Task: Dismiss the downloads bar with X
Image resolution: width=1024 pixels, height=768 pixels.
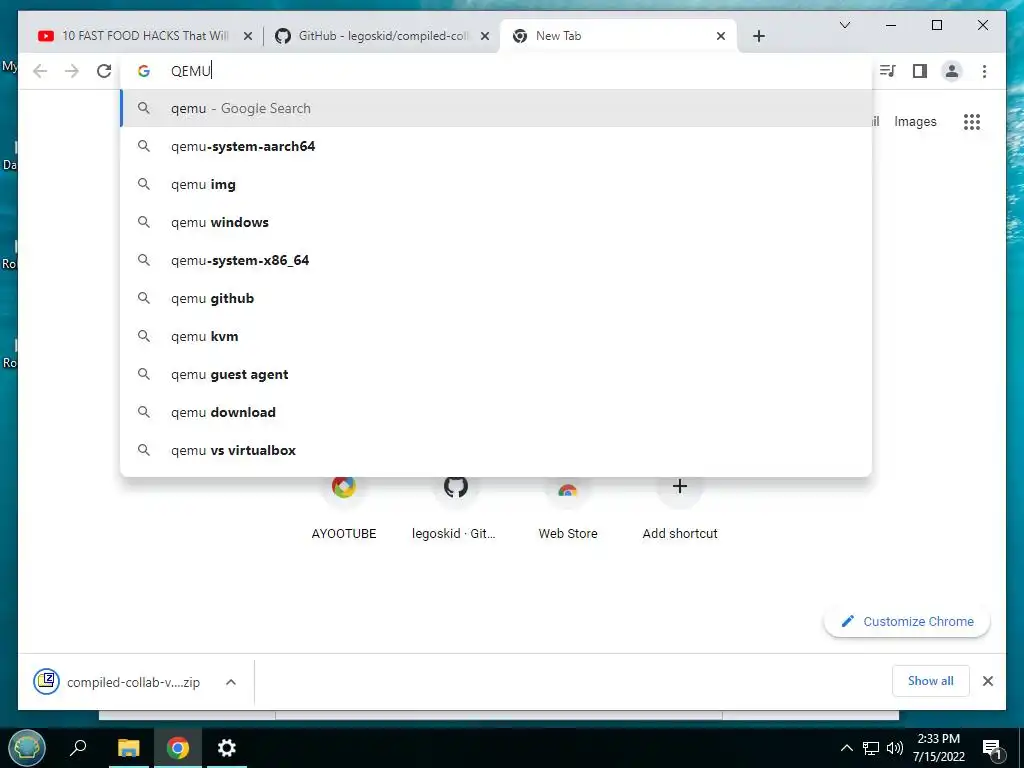Action: pyautogui.click(x=987, y=681)
